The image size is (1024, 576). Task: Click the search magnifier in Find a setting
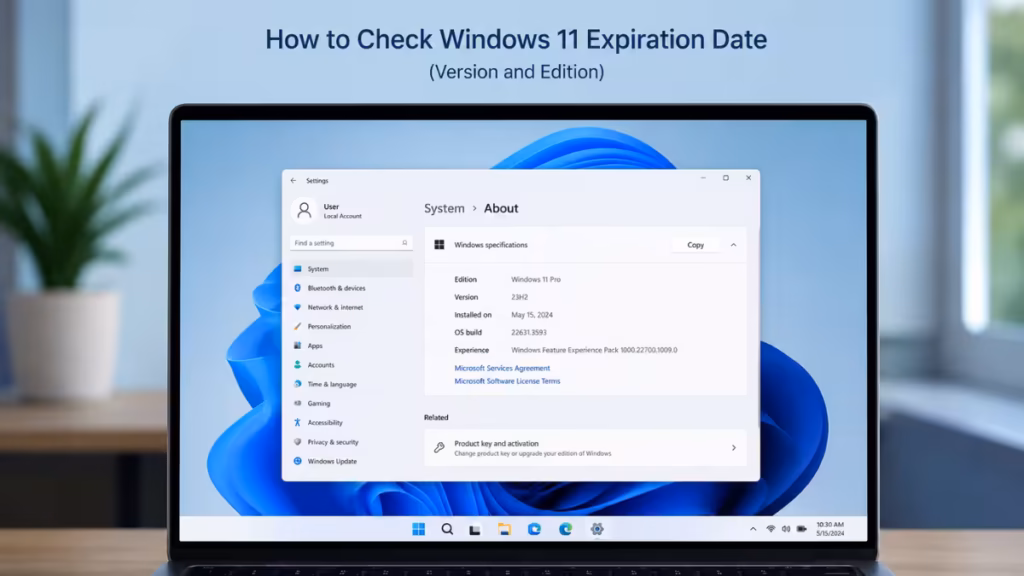click(404, 243)
